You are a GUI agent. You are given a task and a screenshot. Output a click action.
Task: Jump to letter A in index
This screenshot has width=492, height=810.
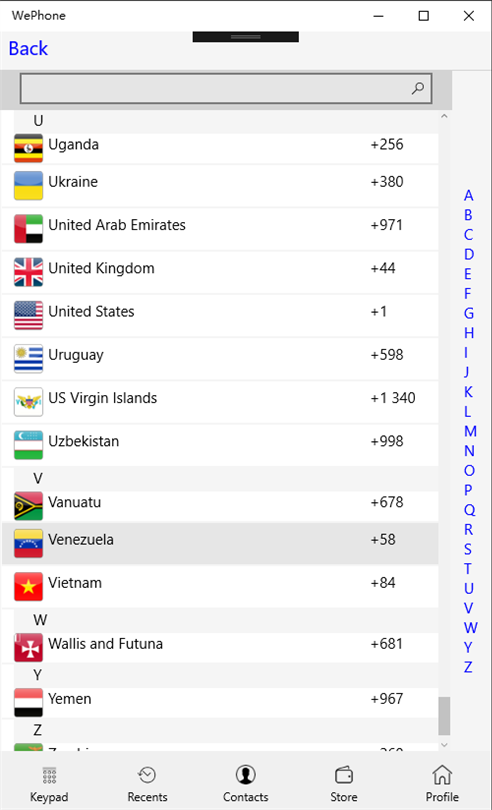point(468,195)
